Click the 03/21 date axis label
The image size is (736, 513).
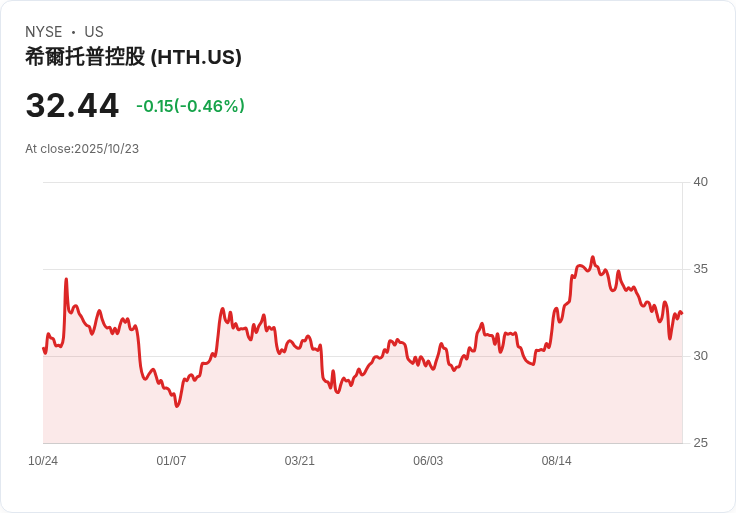pos(299,461)
